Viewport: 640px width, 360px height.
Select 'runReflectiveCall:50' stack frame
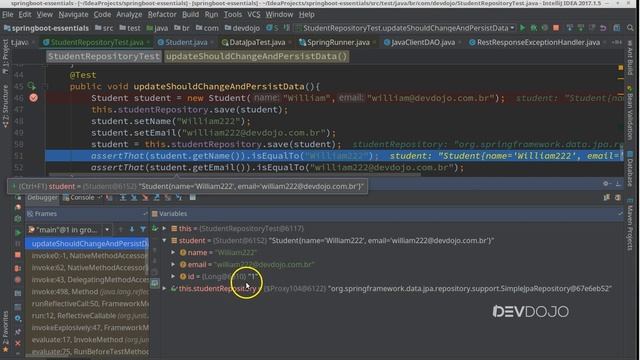(87, 304)
